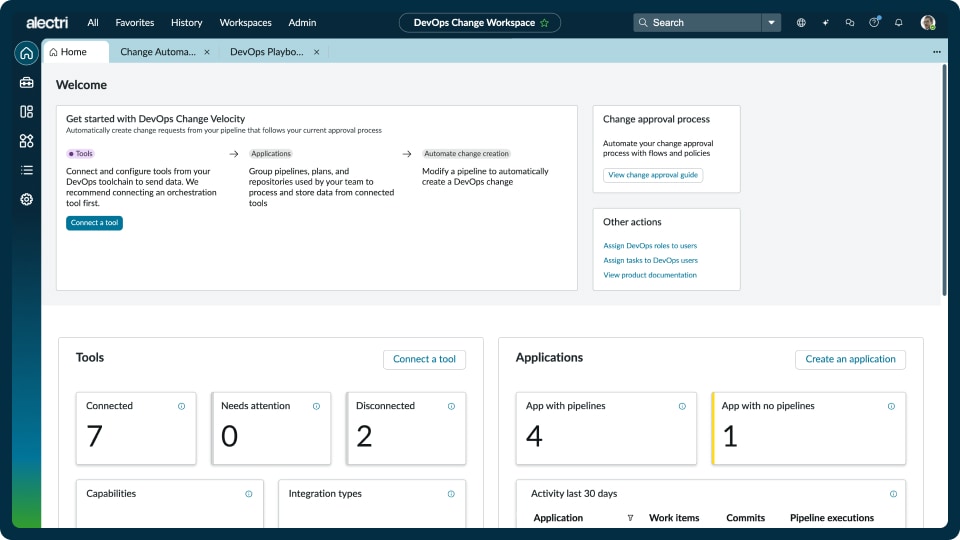
Task: Close the DevOps Playbo... tab
Action: click(x=317, y=52)
